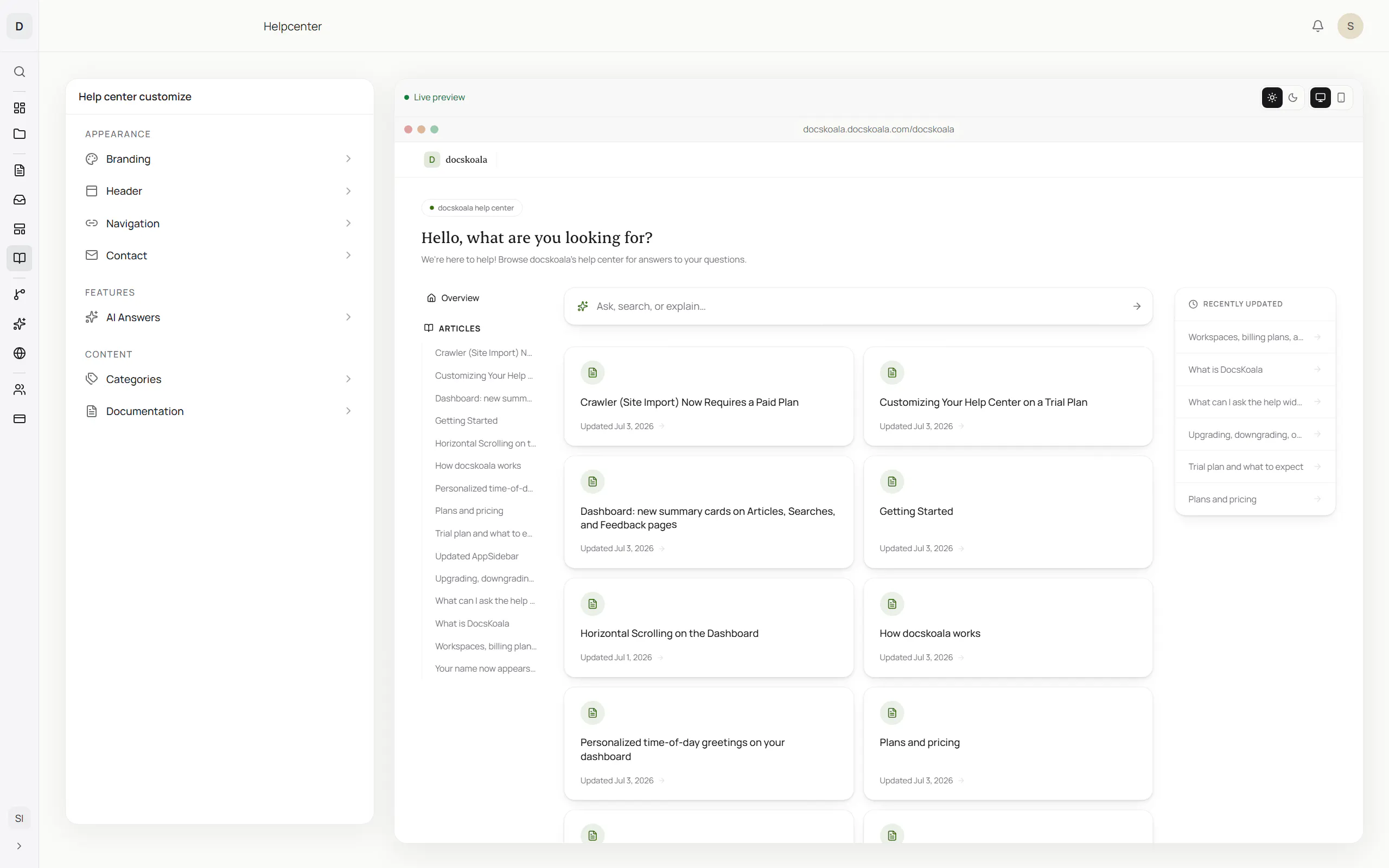Screen dimensions: 1389x868
Task: Click the D workspace logo at top left
Action: [x=20, y=26]
